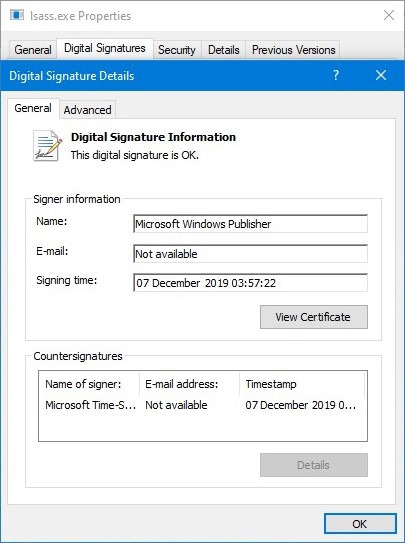Click the signer Name field

pos(250,224)
